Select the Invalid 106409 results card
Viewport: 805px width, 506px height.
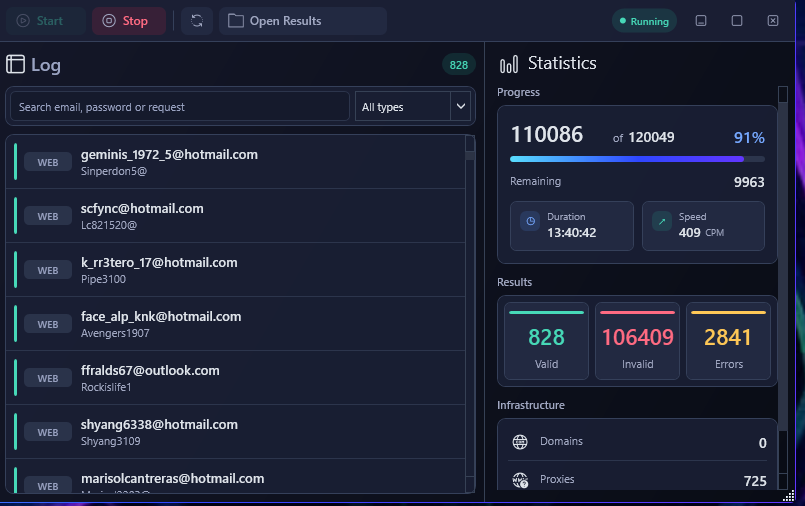coord(637,341)
